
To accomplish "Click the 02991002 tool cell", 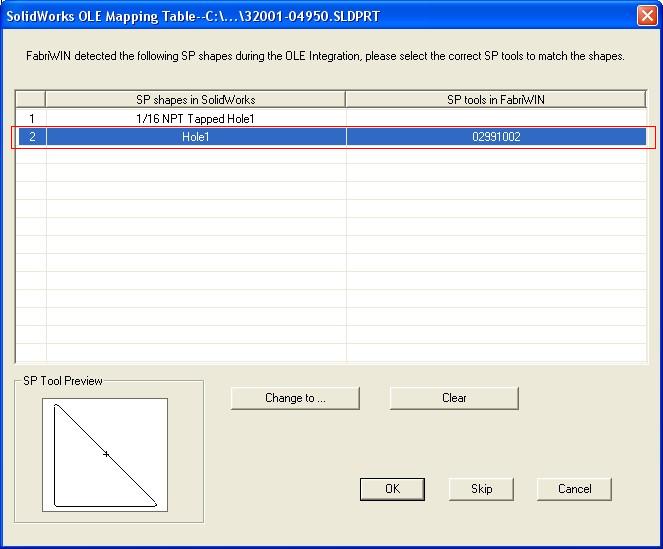I will 496,137.
